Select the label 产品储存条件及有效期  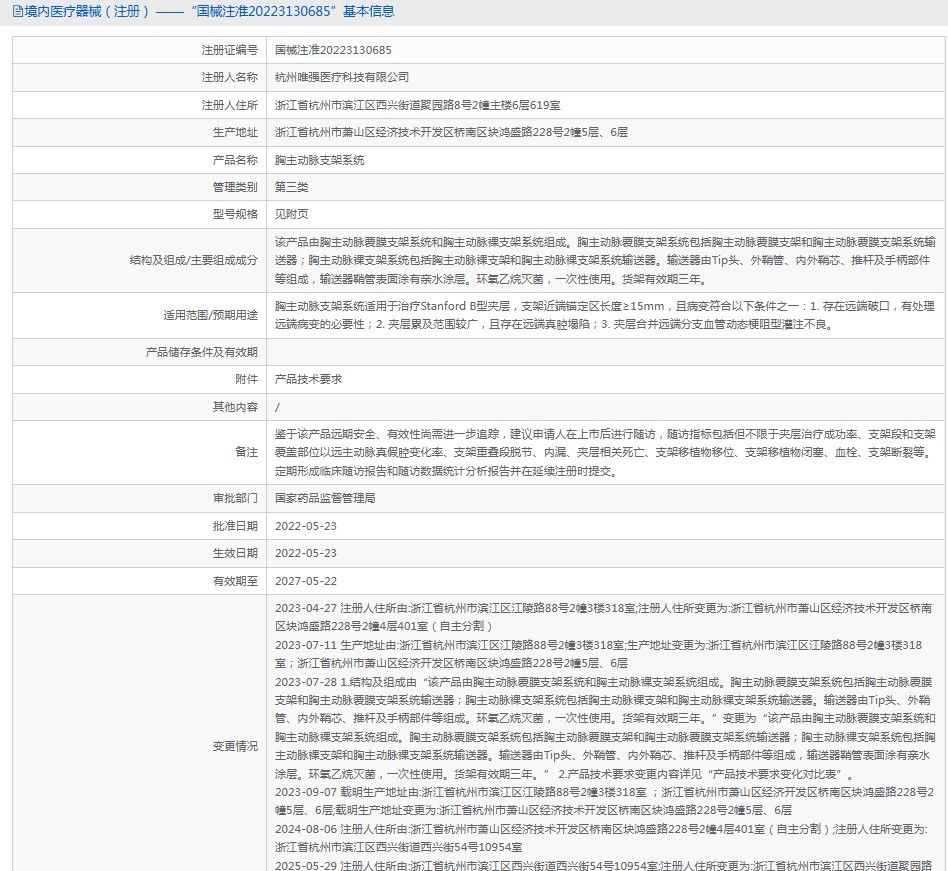point(202,352)
